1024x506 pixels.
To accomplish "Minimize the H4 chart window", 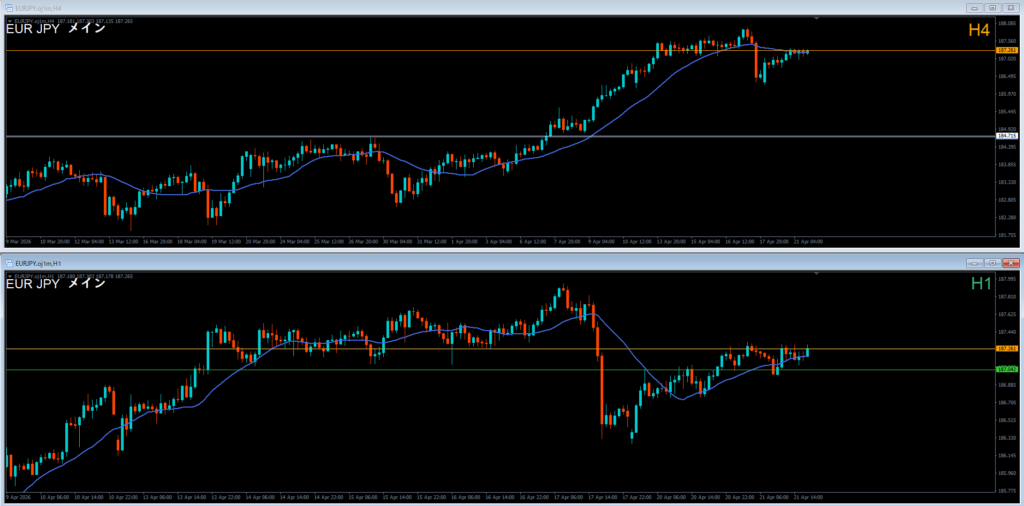I will (975, 7).
